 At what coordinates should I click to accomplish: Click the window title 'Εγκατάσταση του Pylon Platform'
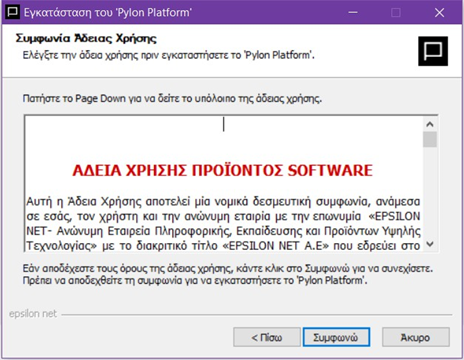[108, 13]
